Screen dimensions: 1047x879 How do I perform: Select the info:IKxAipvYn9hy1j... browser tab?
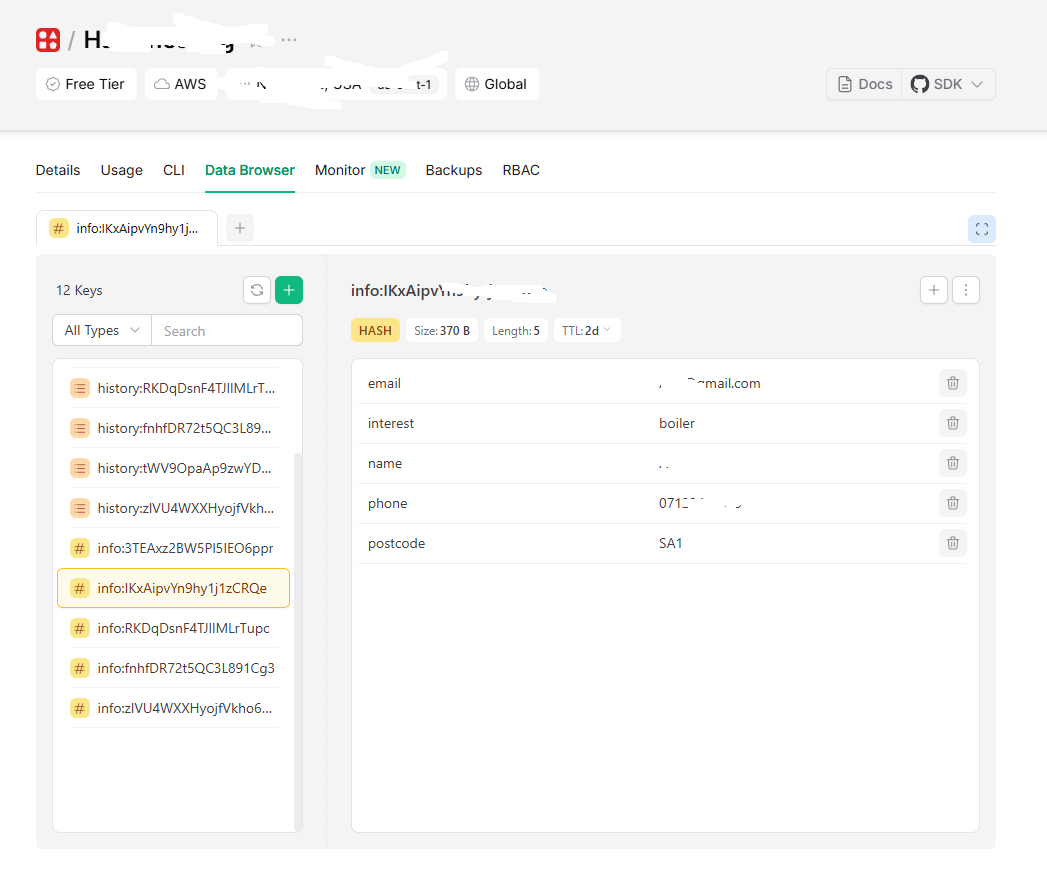click(x=127, y=228)
